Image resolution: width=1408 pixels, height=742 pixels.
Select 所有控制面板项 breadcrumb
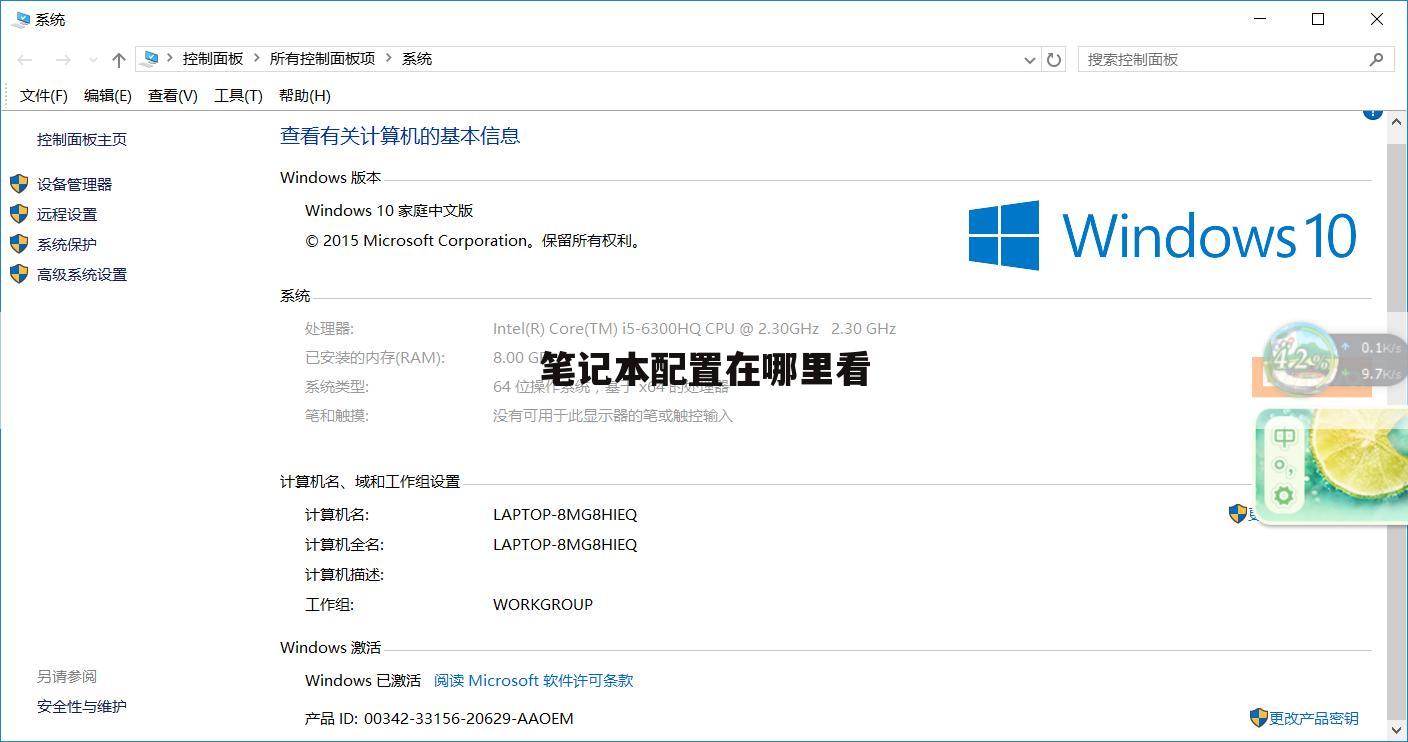coord(322,59)
